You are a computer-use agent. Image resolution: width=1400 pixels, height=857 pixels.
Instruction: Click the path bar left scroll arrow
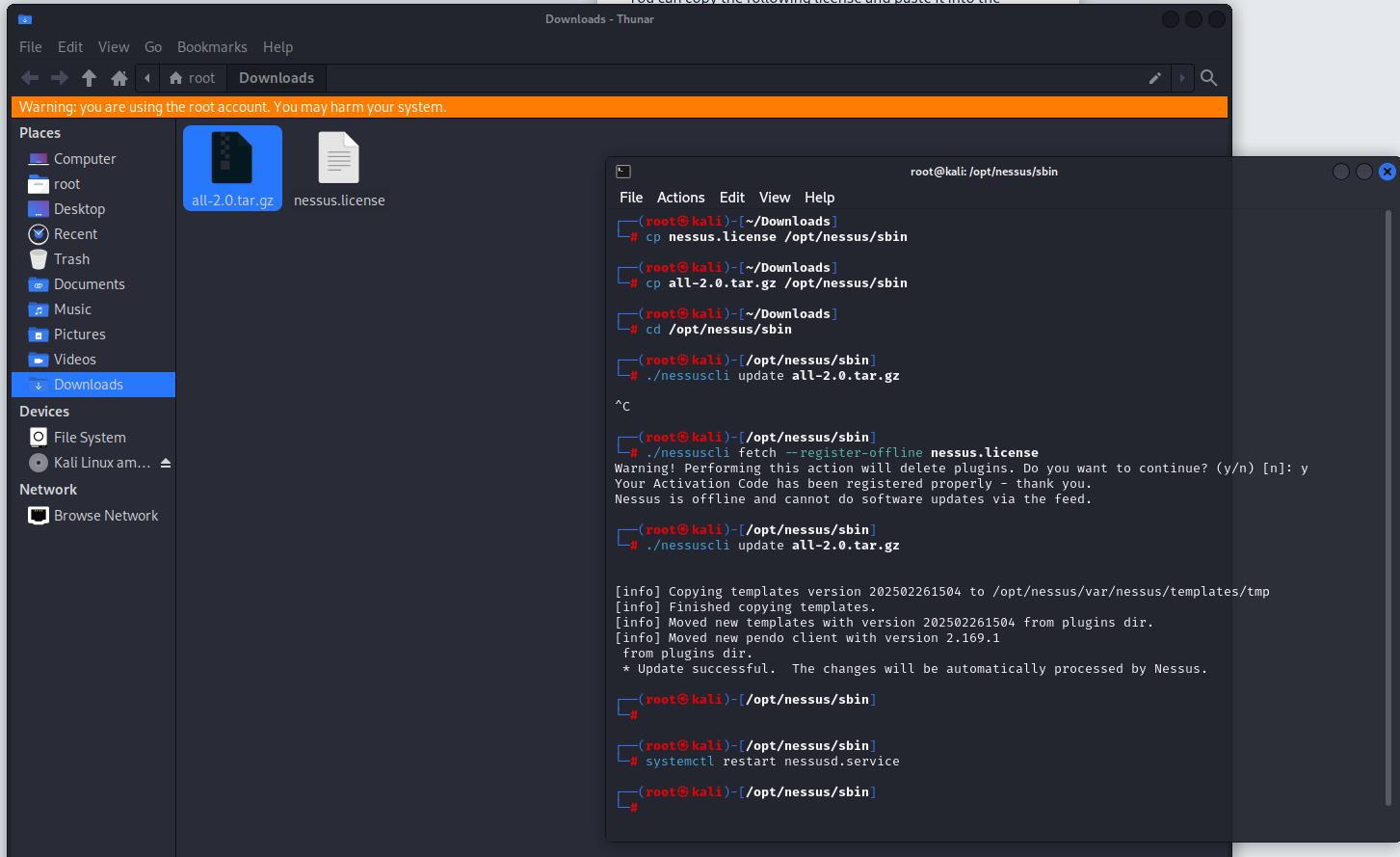pyautogui.click(x=147, y=78)
